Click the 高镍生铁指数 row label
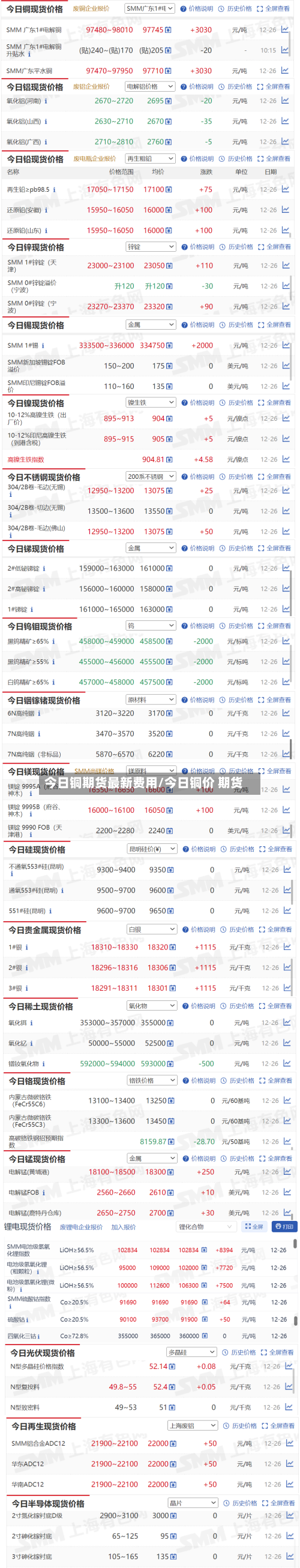This screenshot has width=300, height=1568. pyautogui.click(x=26, y=460)
